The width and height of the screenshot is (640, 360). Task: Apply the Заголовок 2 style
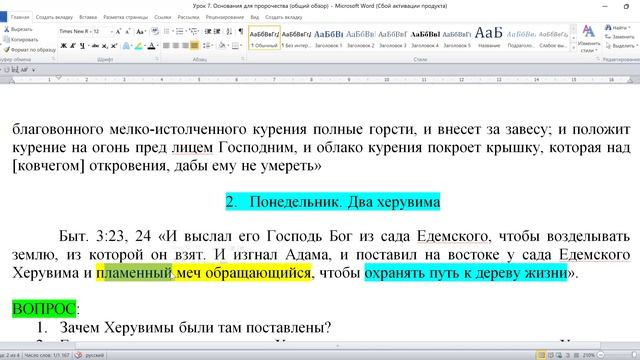[x=360, y=39]
